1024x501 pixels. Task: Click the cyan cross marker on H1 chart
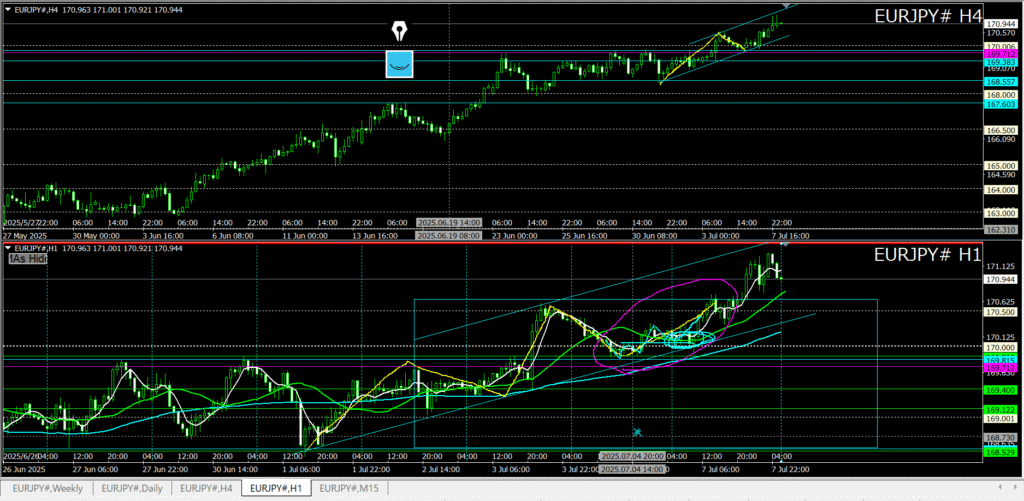(x=637, y=432)
